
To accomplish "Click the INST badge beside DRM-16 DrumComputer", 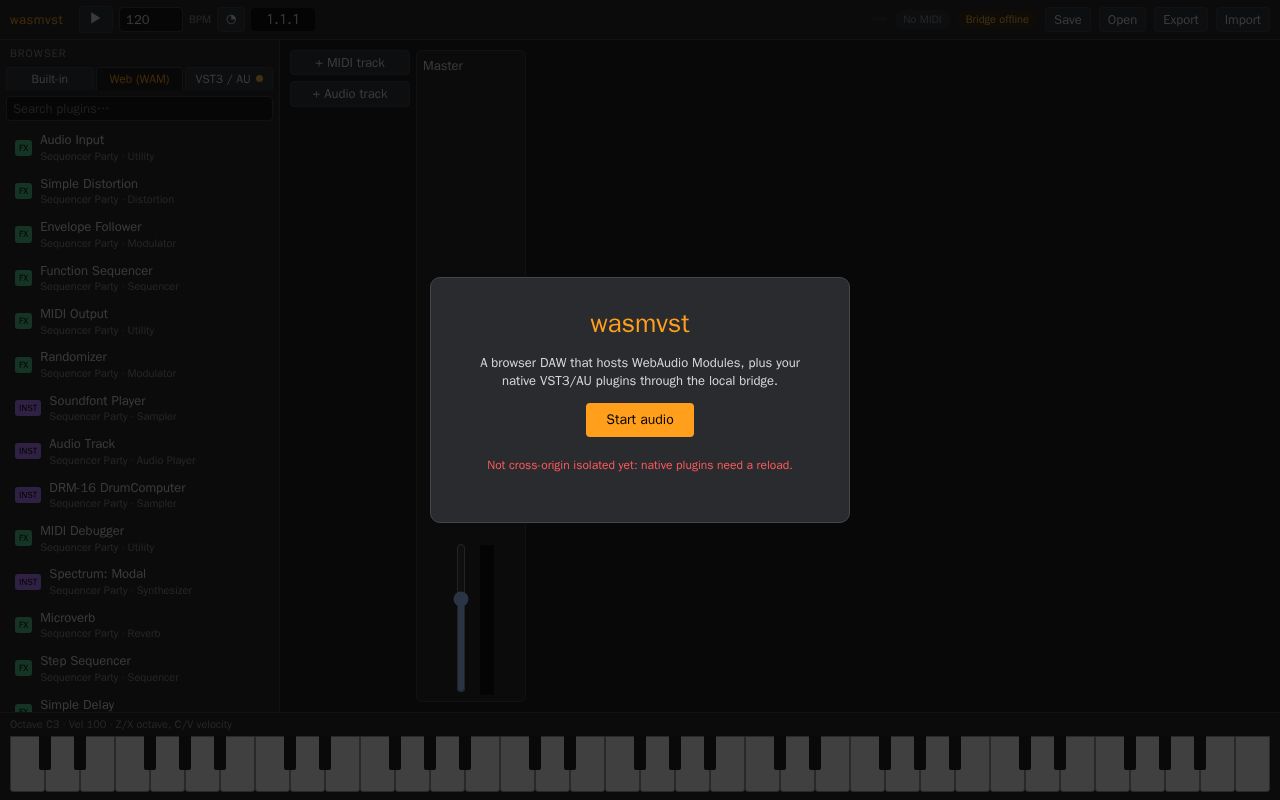I will click(28, 495).
